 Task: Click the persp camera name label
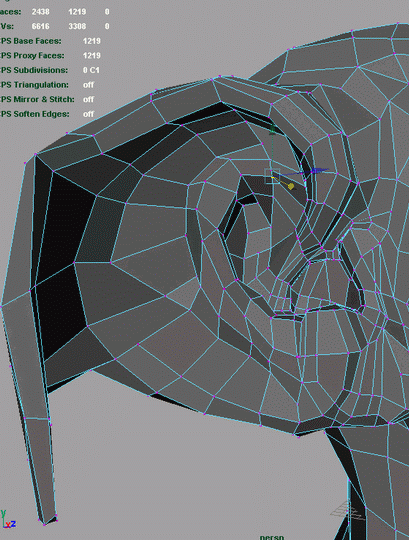pos(272,537)
